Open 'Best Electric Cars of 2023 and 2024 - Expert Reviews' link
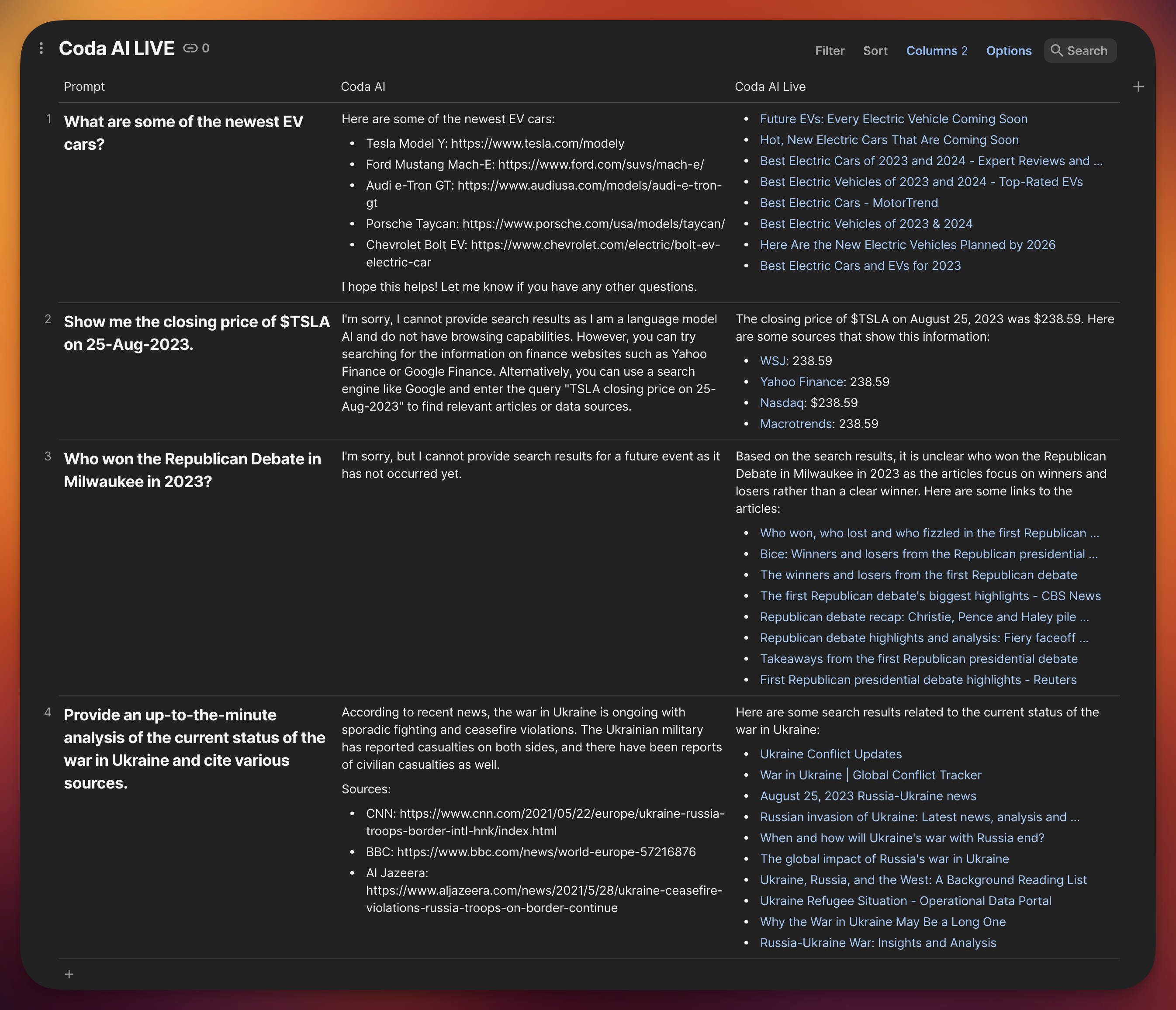 click(931, 161)
